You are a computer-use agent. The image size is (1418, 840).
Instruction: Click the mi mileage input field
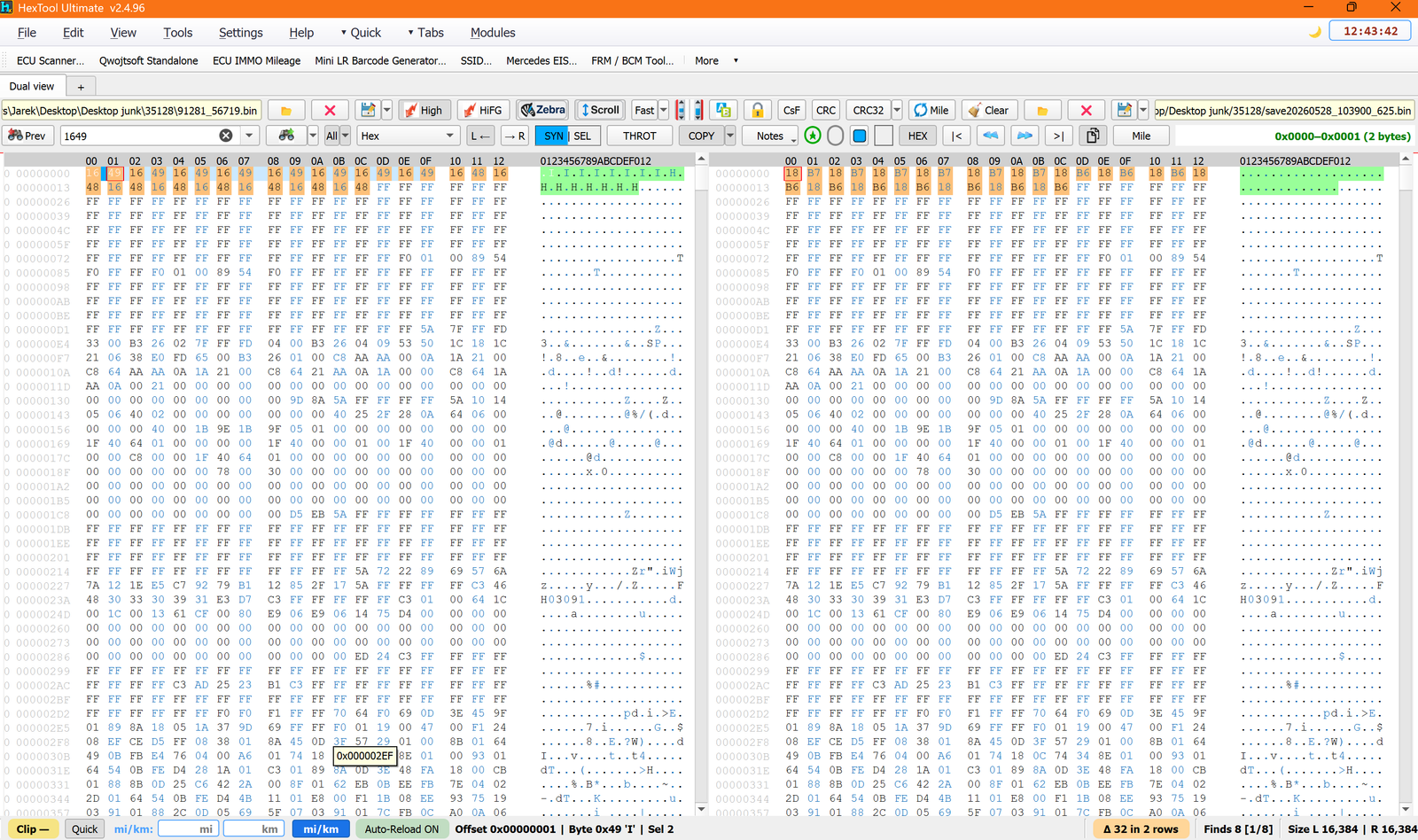[189, 829]
